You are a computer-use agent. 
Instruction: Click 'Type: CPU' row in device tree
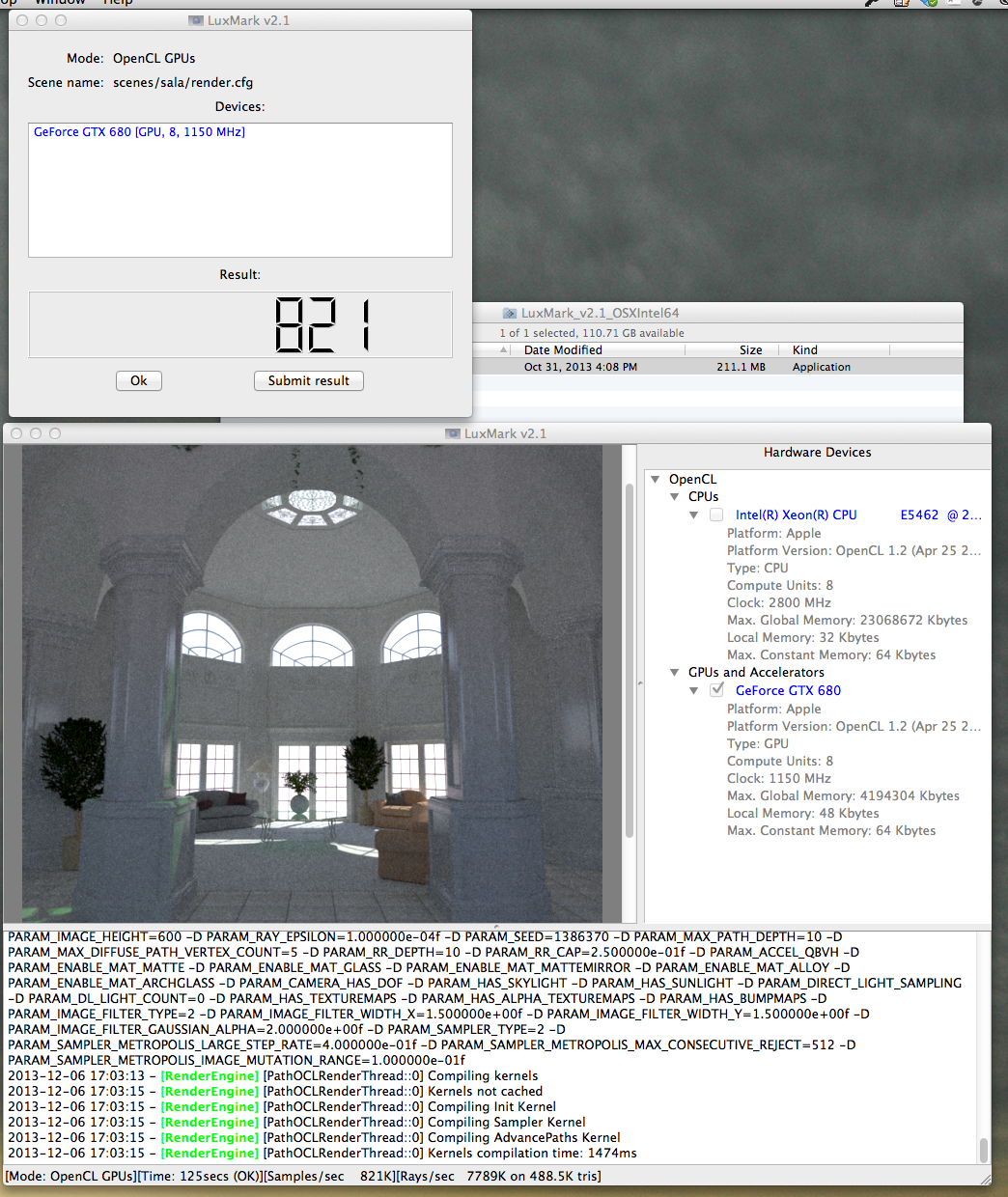pos(757,568)
